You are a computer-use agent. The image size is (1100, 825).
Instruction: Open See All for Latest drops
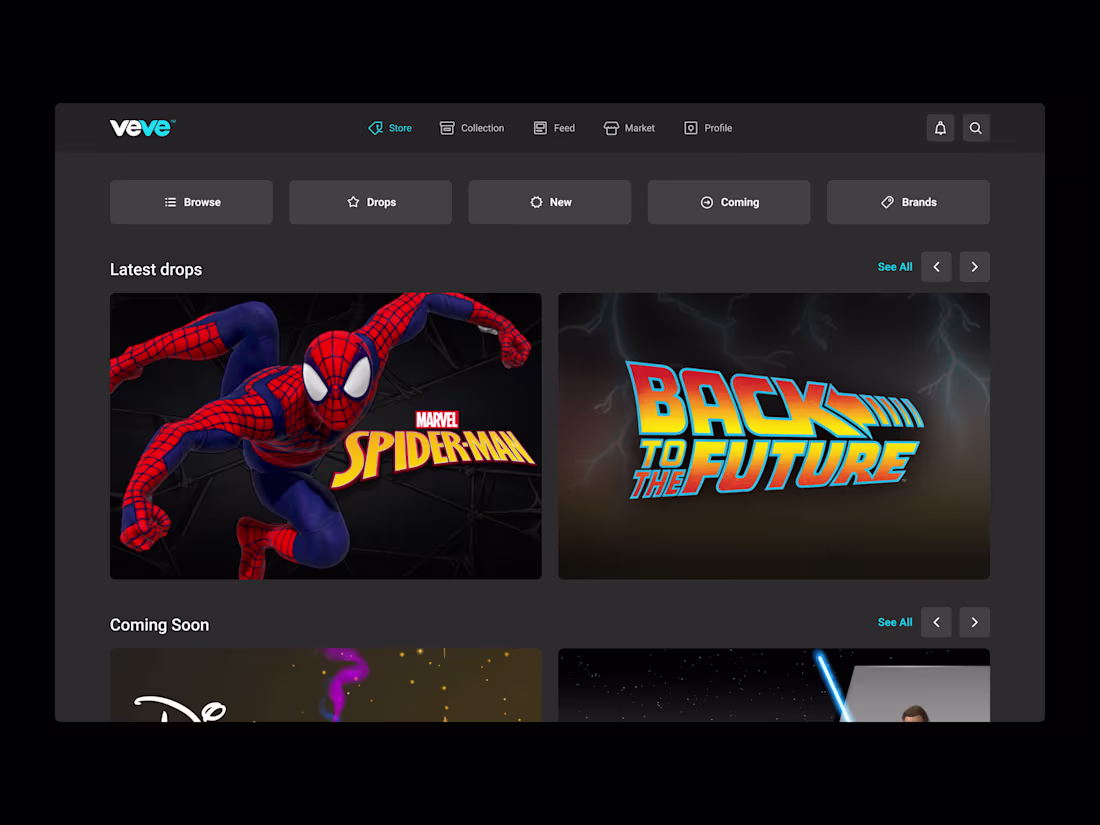[894, 266]
